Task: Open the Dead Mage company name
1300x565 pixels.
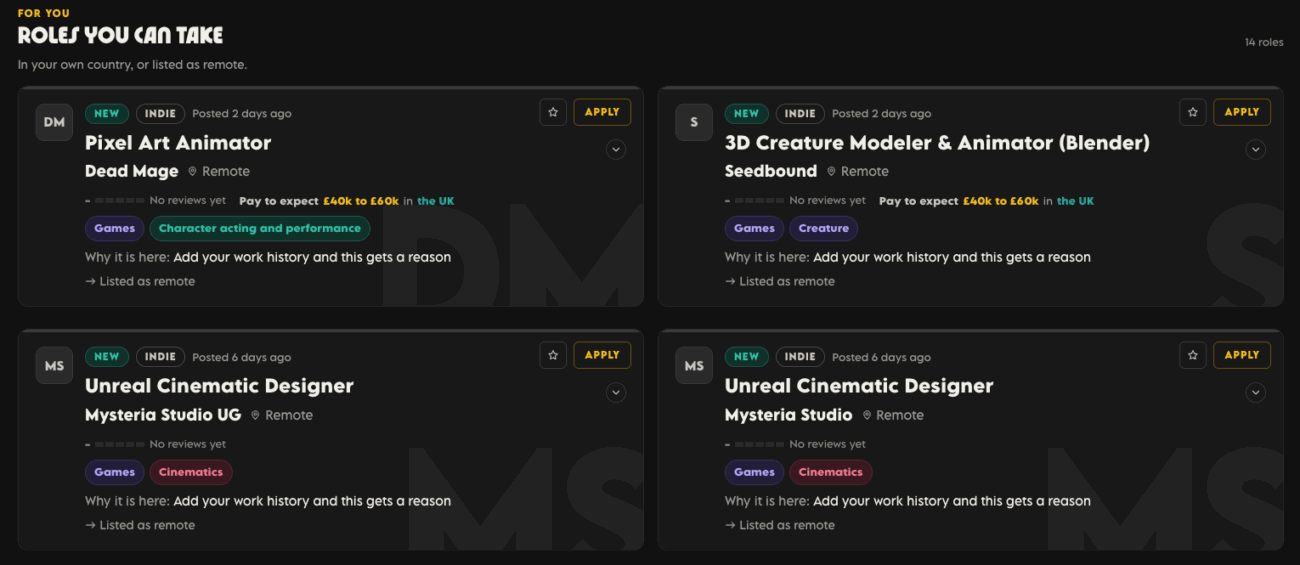Action: coord(132,171)
